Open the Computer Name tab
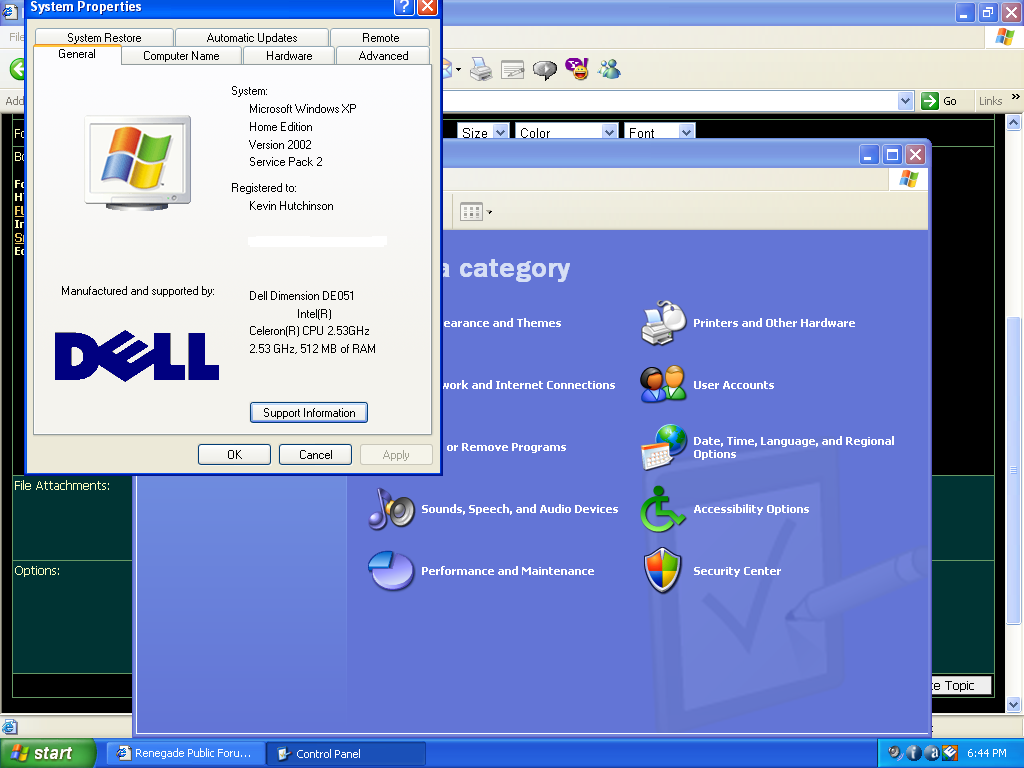 coord(181,56)
